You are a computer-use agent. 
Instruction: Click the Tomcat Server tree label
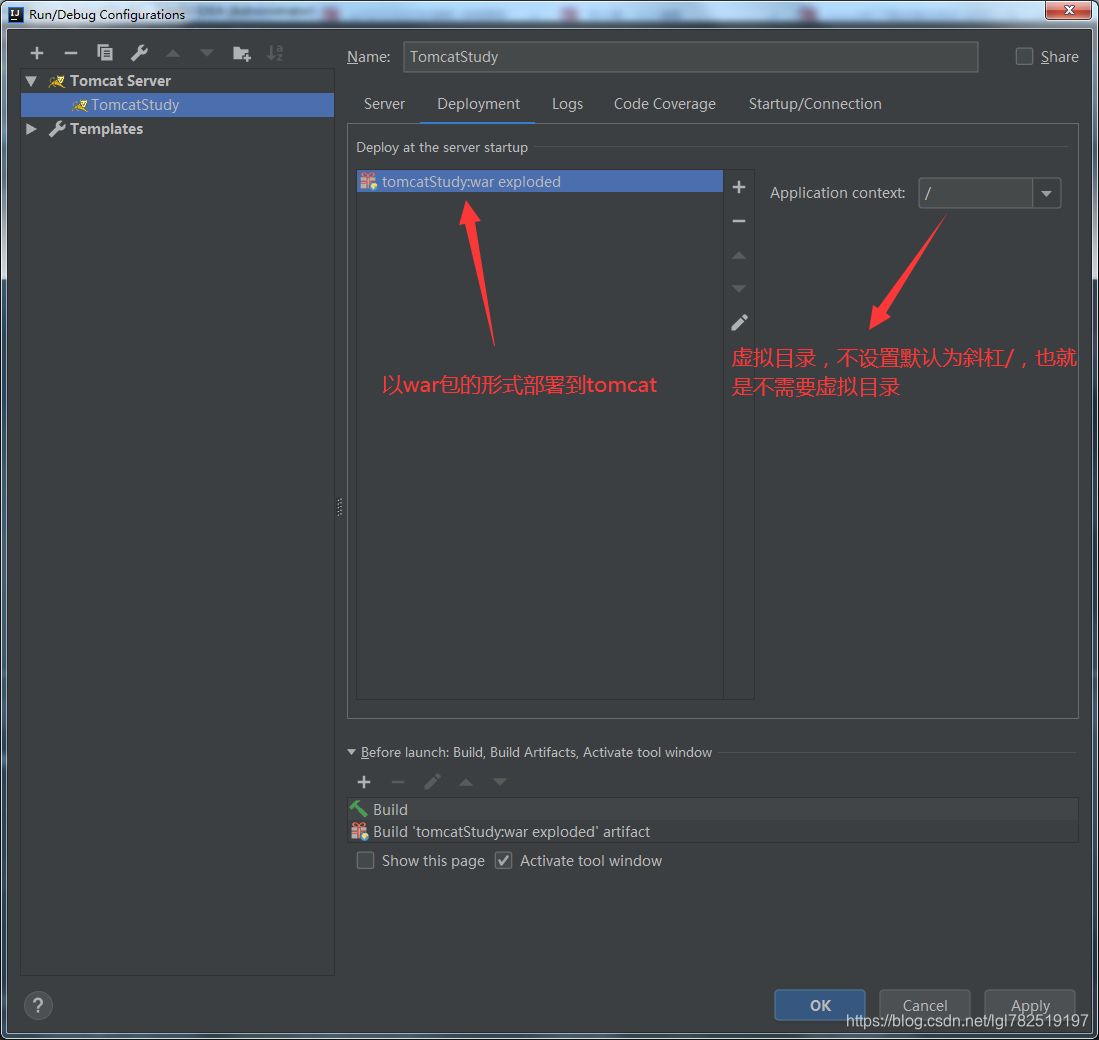click(121, 81)
